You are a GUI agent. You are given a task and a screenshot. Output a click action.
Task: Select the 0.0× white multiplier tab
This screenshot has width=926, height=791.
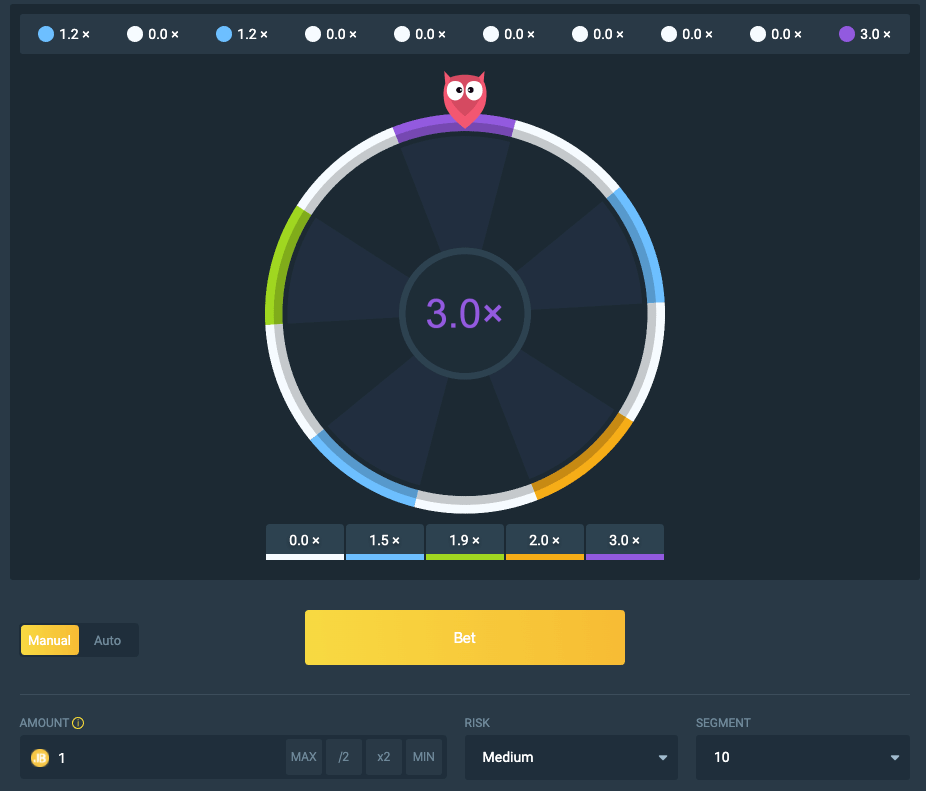point(304,540)
